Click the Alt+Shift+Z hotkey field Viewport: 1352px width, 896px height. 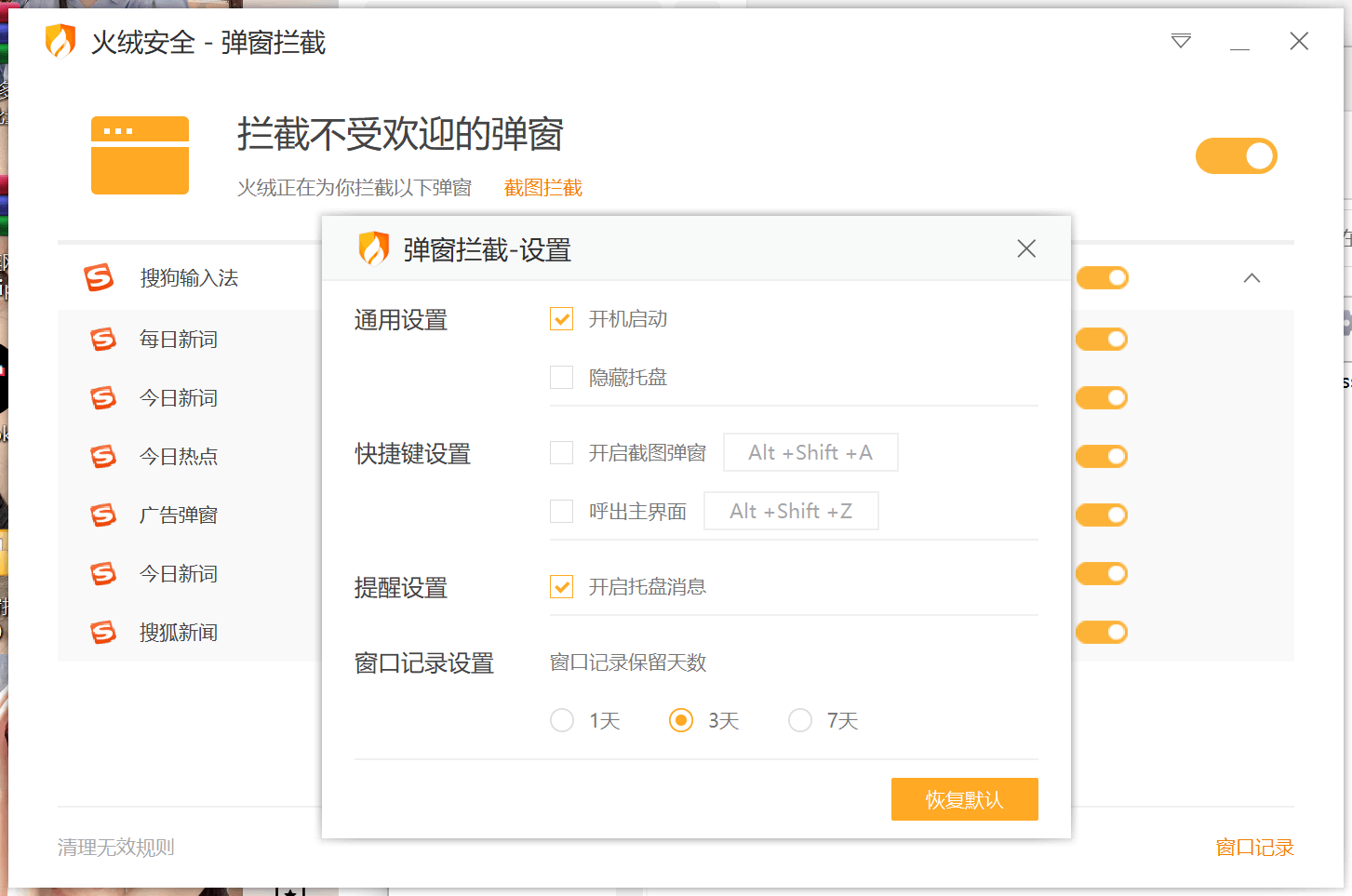click(791, 511)
